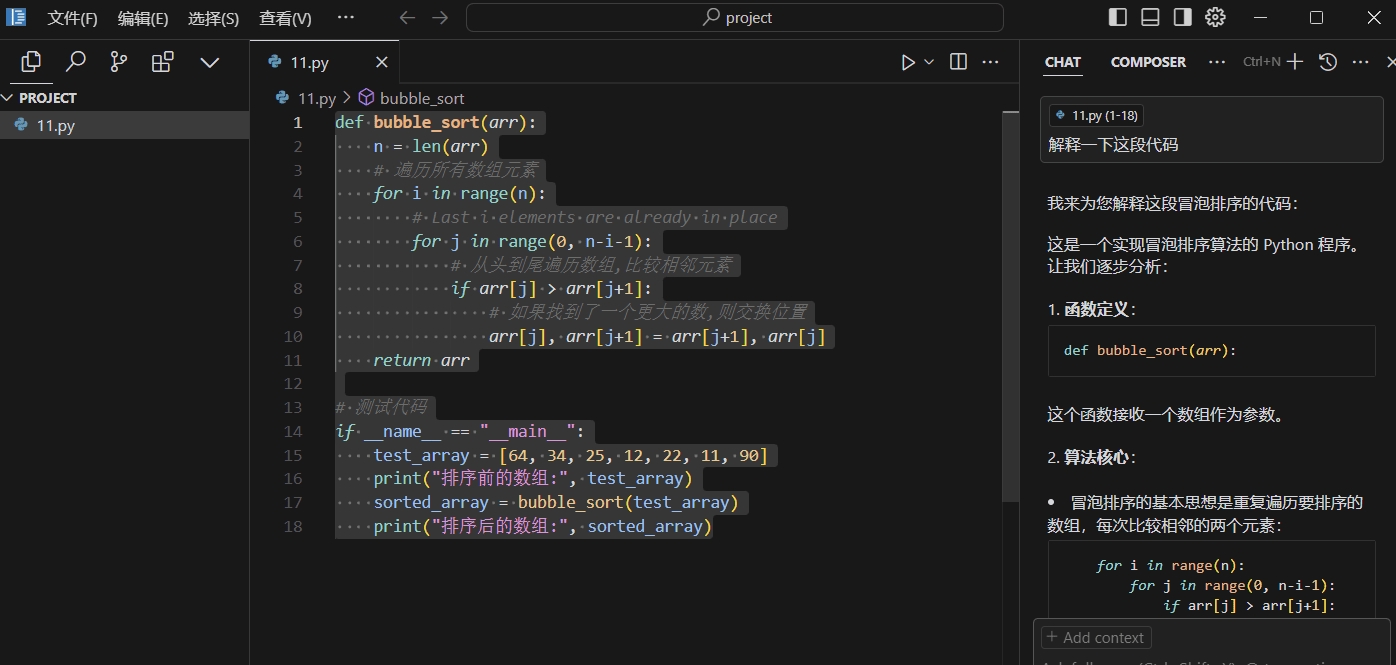Maximize the editor window
The height and width of the screenshot is (665, 1396).
point(1316,17)
